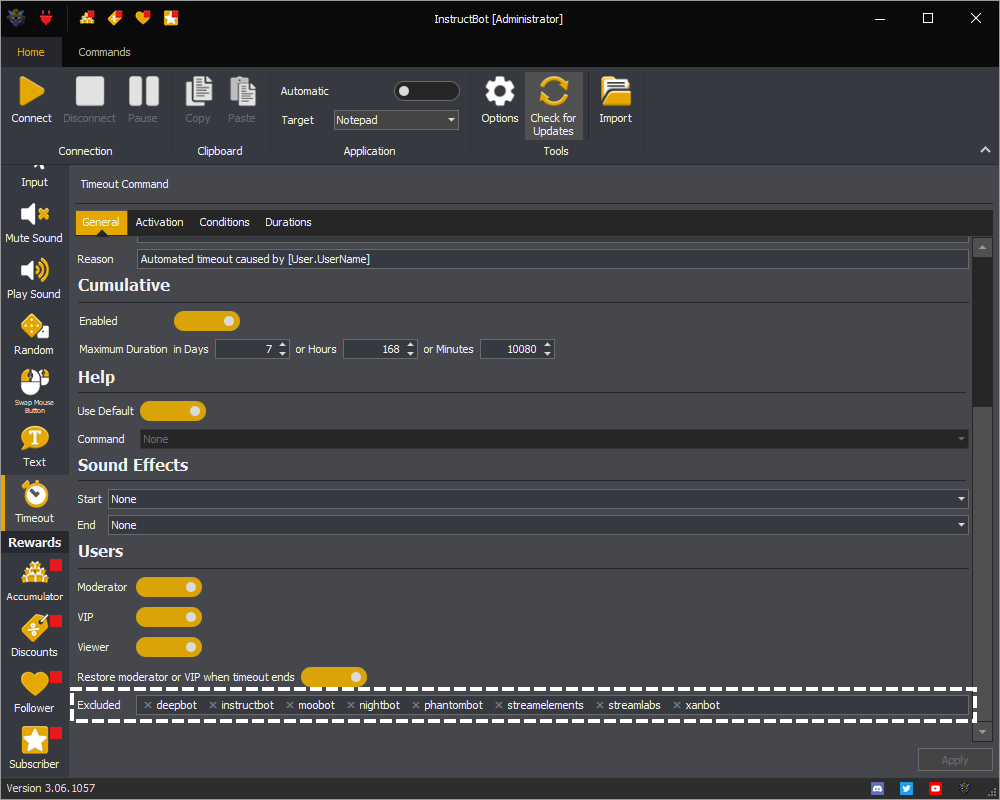Increase Days maximum duration stepper
The width and height of the screenshot is (1000, 800).
coord(283,344)
